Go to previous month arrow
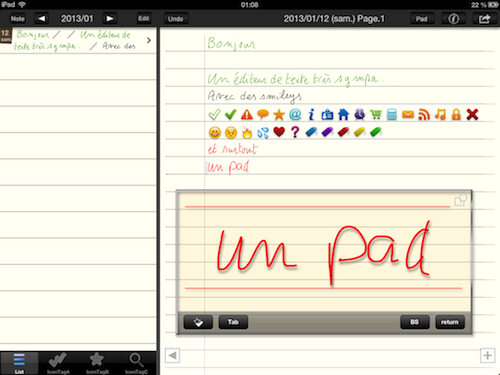The image size is (500, 375). point(42,19)
